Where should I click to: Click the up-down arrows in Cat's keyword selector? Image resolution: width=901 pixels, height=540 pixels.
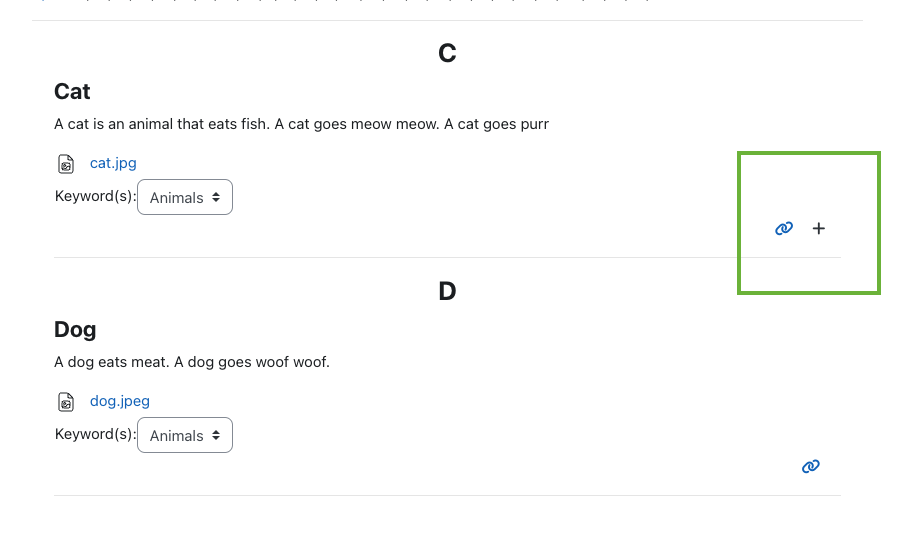click(x=216, y=197)
